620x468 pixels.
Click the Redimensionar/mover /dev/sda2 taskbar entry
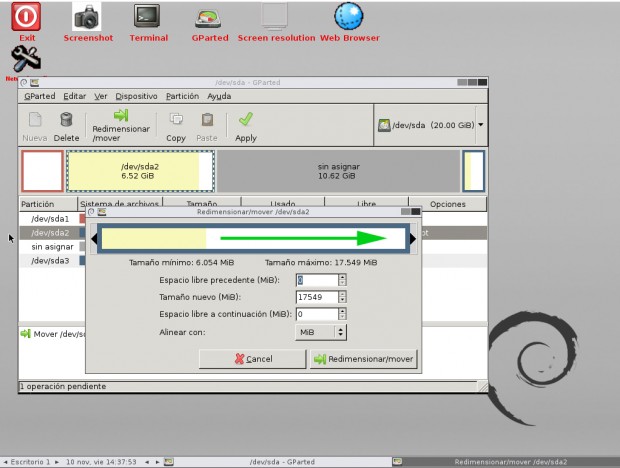pos(506,462)
